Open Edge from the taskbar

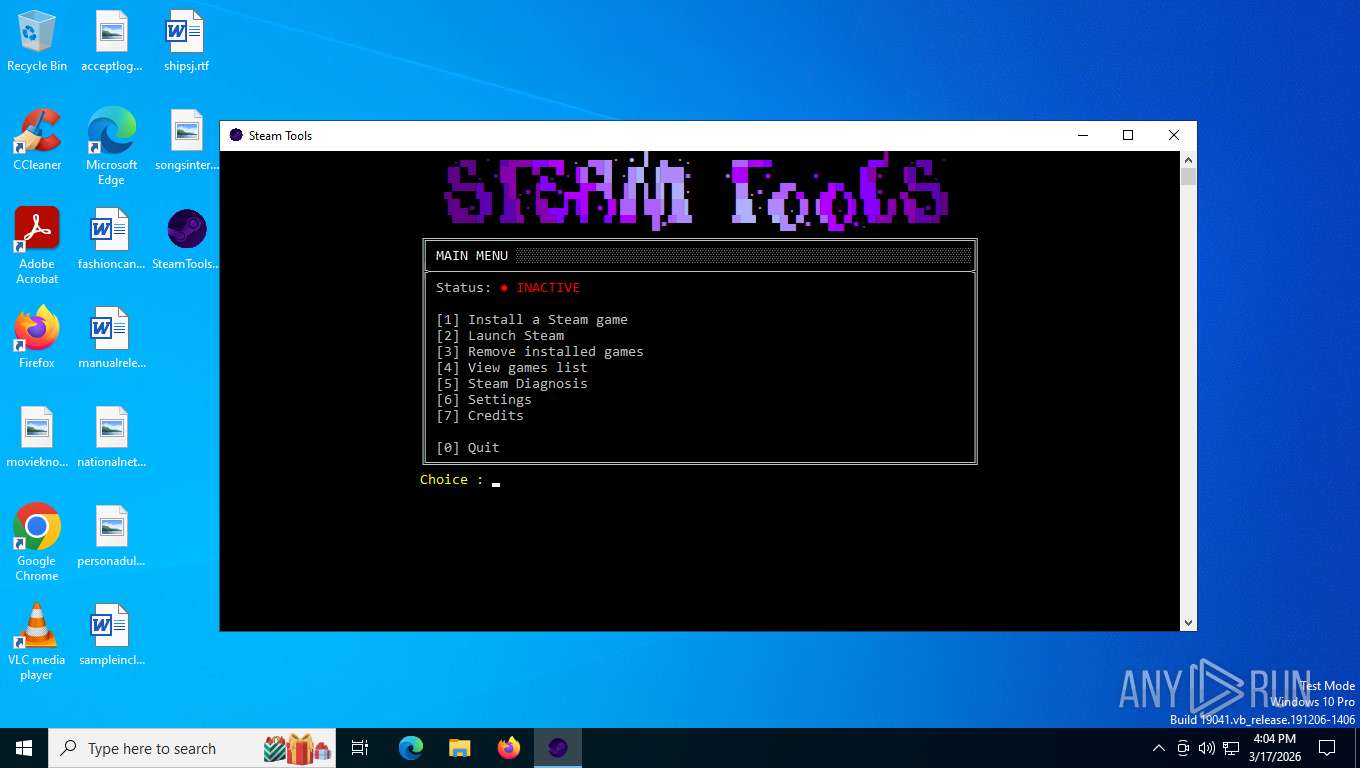tap(411, 748)
